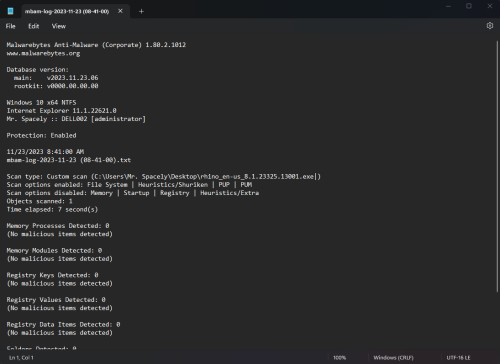Close the Notepad window

(x=490, y=6)
